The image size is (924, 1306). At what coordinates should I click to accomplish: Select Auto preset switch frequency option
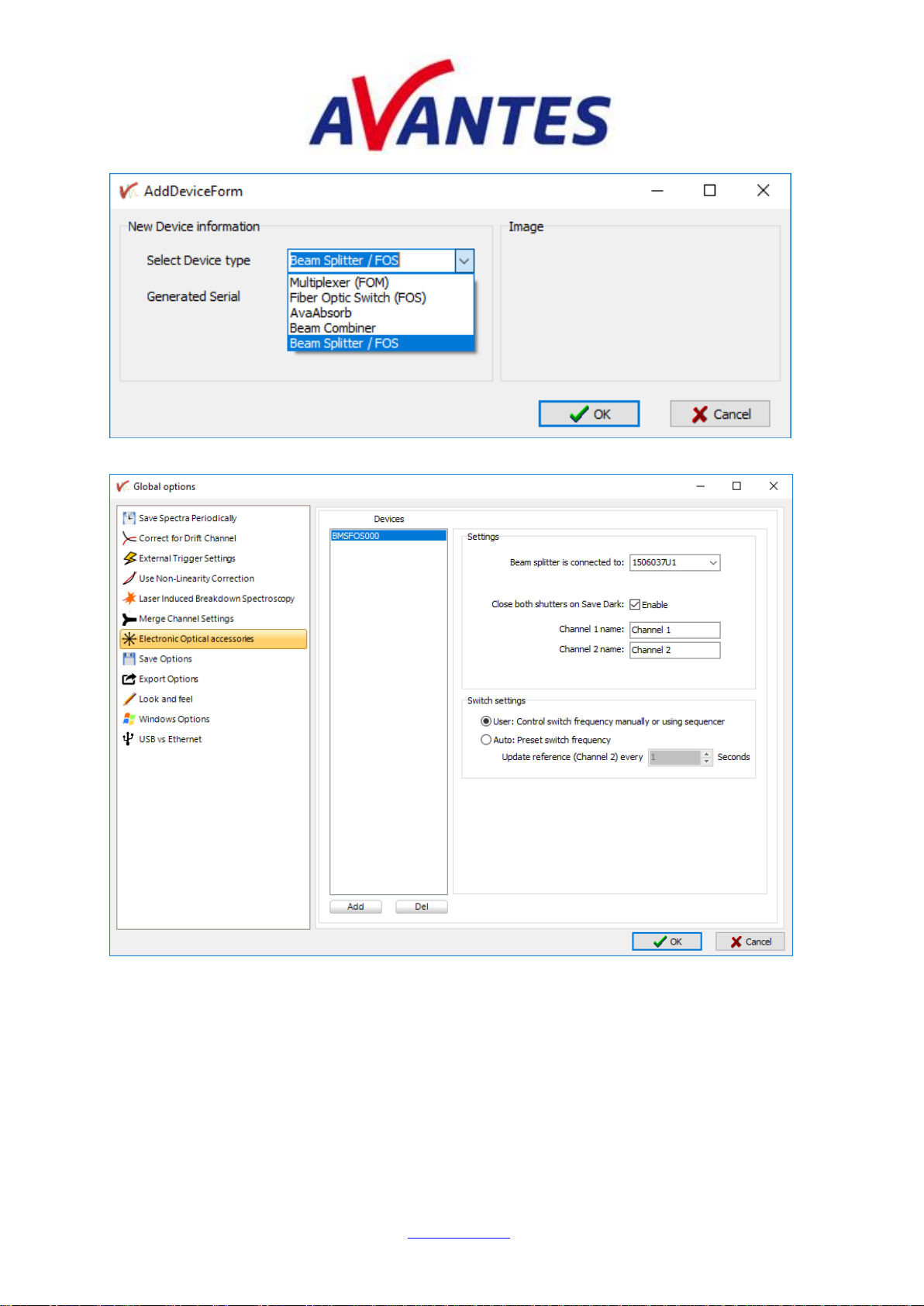click(486, 741)
